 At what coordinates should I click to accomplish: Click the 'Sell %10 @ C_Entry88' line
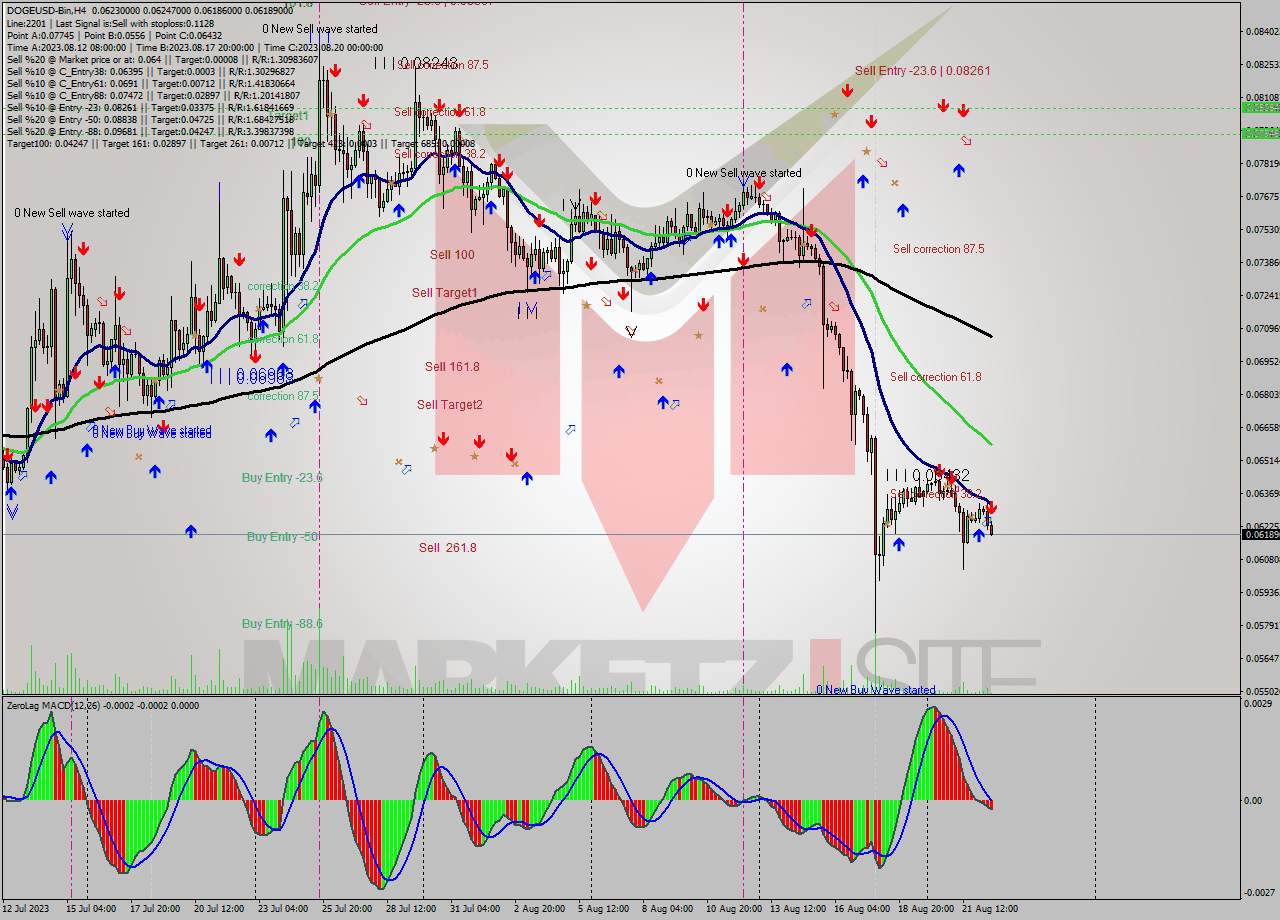click(151, 95)
